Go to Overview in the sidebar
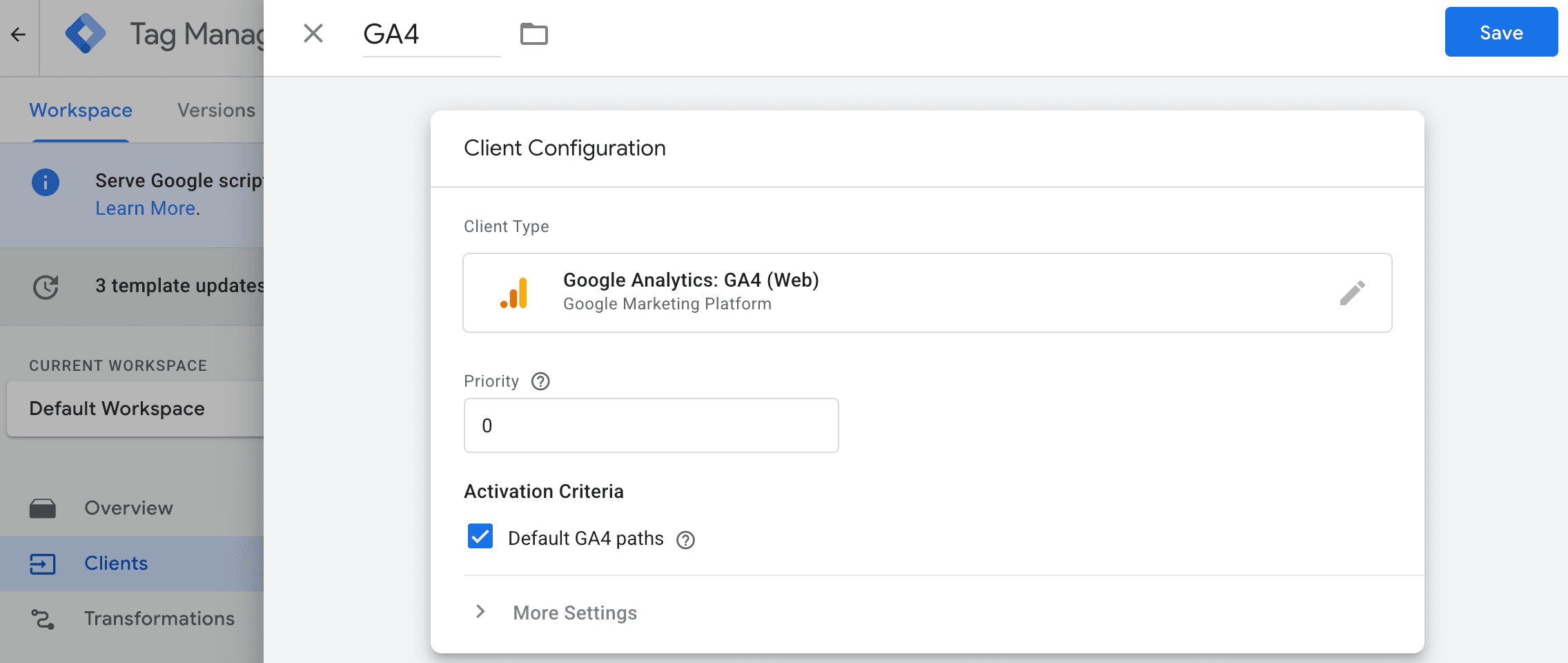Image resolution: width=1568 pixels, height=663 pixels. (x=128, y=508)
